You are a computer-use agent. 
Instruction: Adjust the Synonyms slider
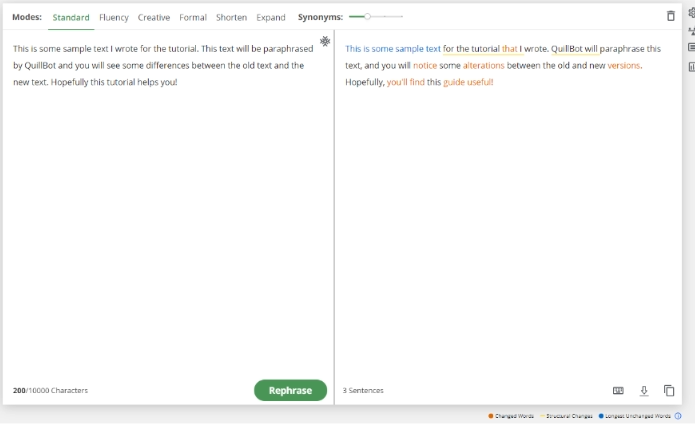point(368,17)
